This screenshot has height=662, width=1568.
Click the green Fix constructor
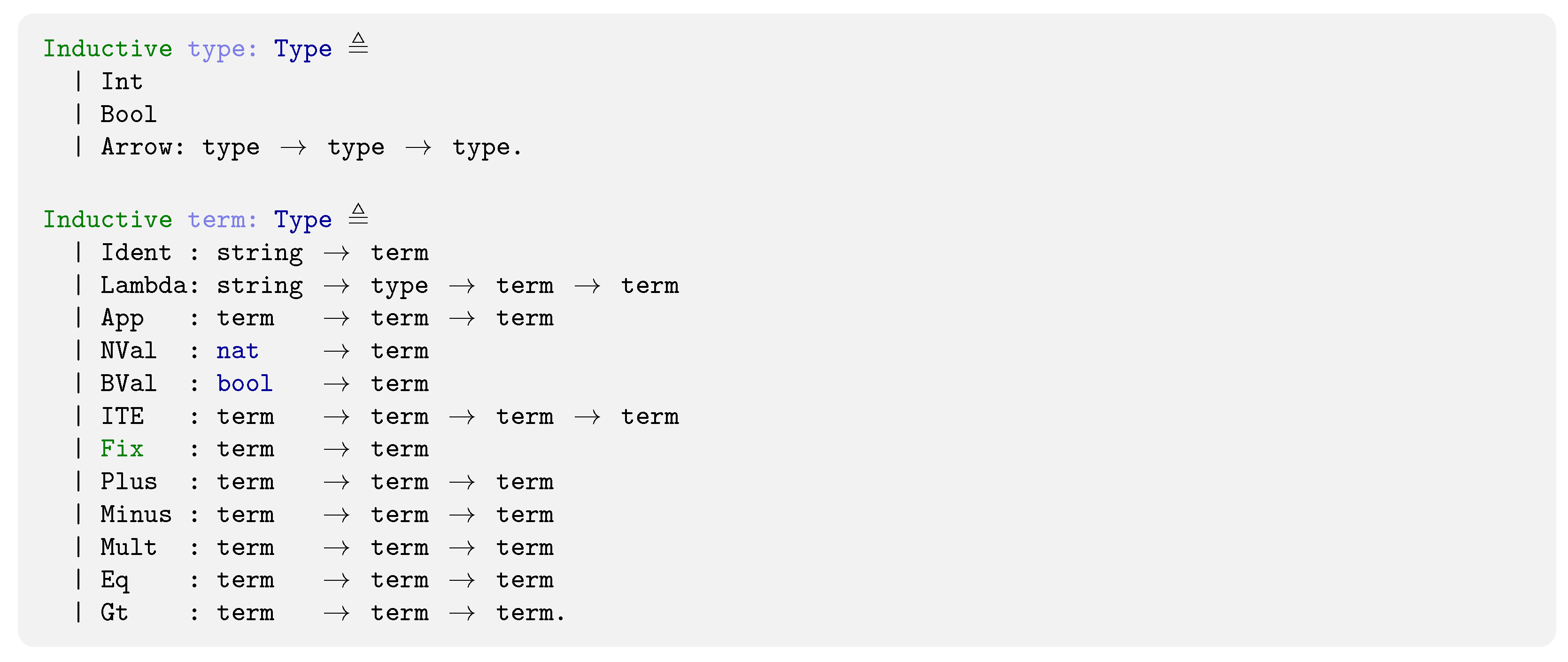pos(123,449)
